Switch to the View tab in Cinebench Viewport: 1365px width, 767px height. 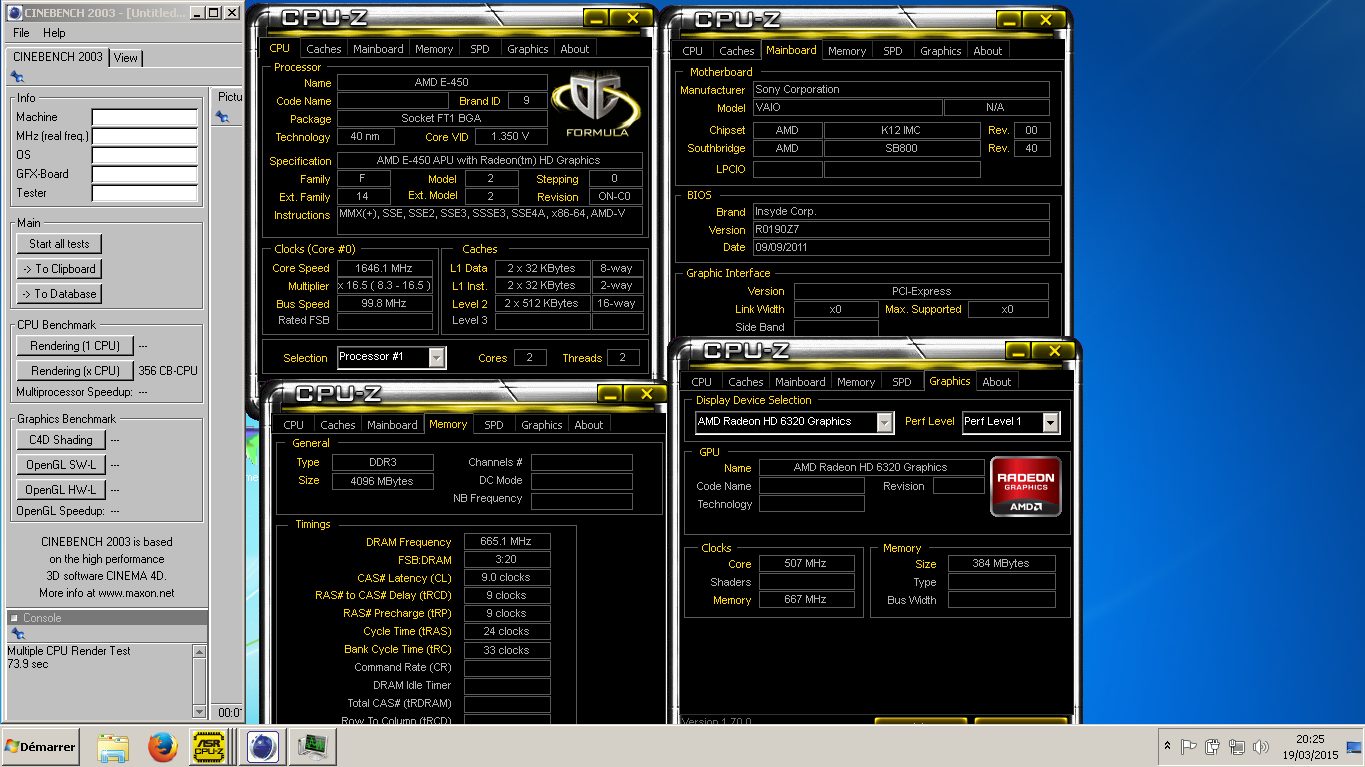click(126, 58)
